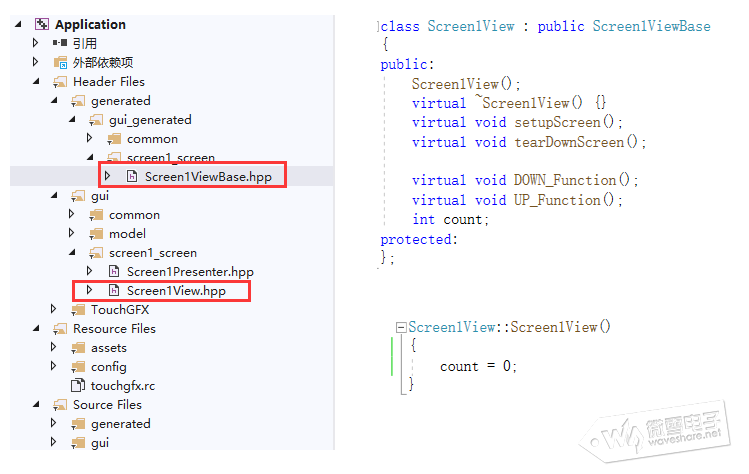Click the 引用 references icon
This screenshot has height=474, width=749.
60,43
